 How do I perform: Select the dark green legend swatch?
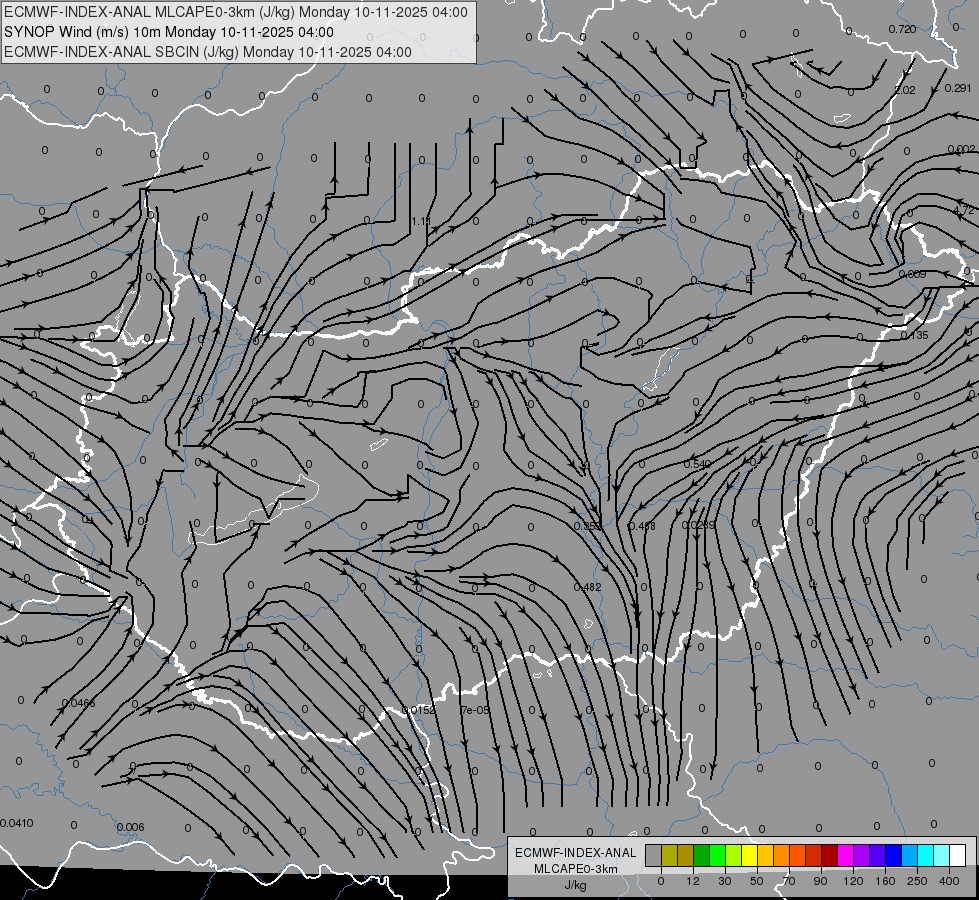pyautogui.click(x=702, y=855)
